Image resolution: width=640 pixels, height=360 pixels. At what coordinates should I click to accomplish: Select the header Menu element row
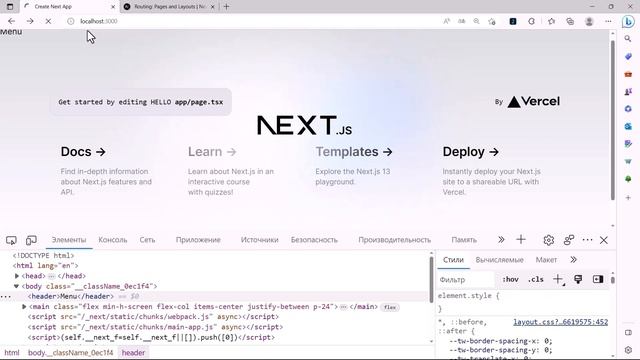pos(215,297)
